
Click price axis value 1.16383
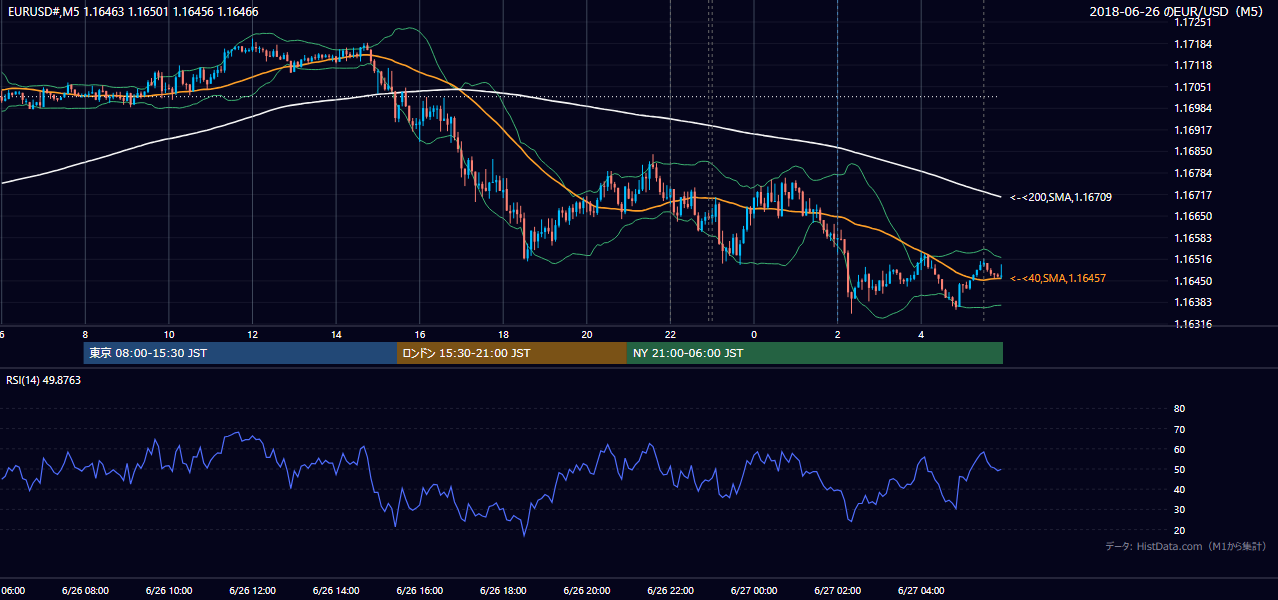1193,302
